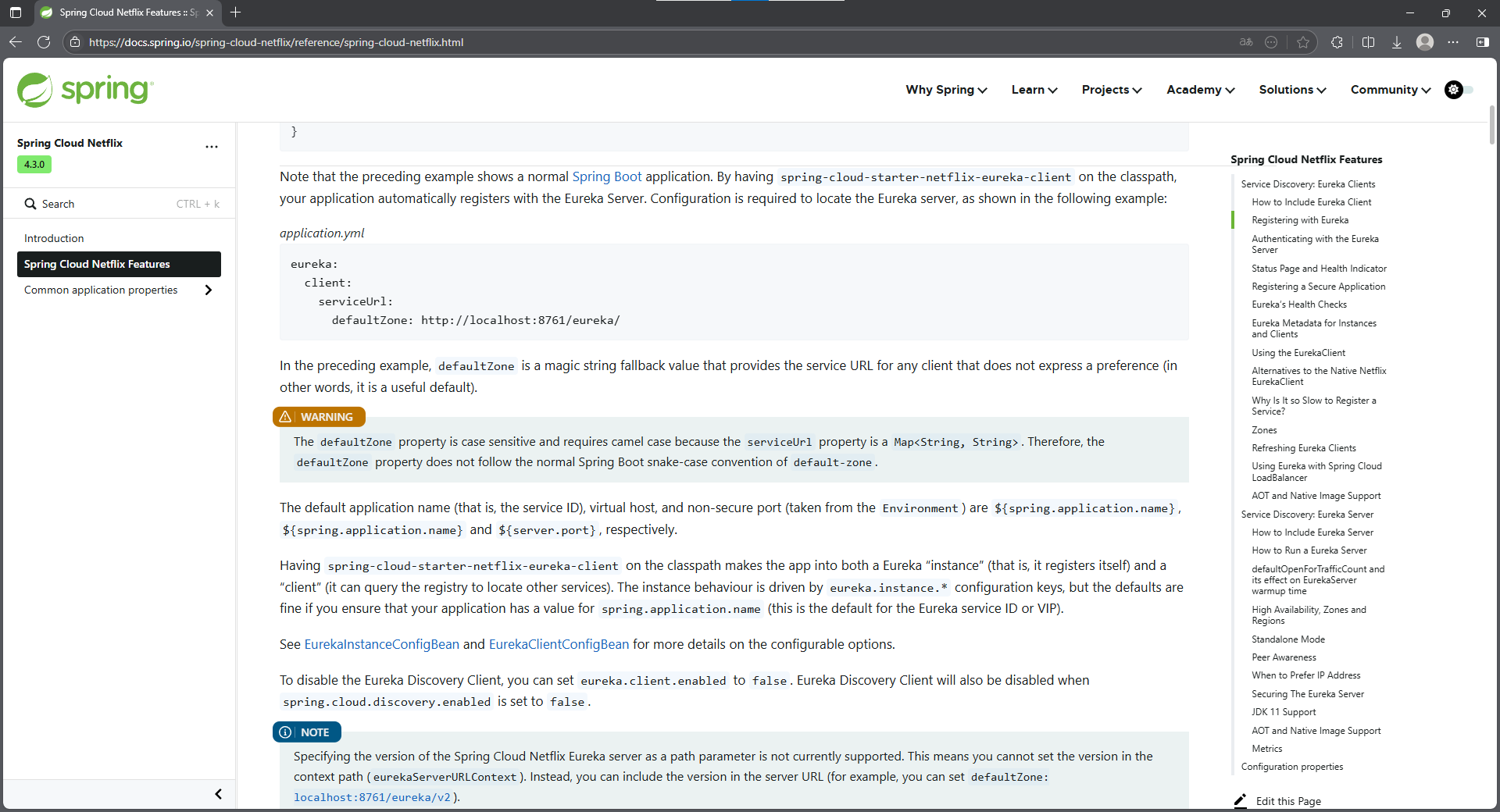Open browser extensions menu

(x=1337, y=42)
